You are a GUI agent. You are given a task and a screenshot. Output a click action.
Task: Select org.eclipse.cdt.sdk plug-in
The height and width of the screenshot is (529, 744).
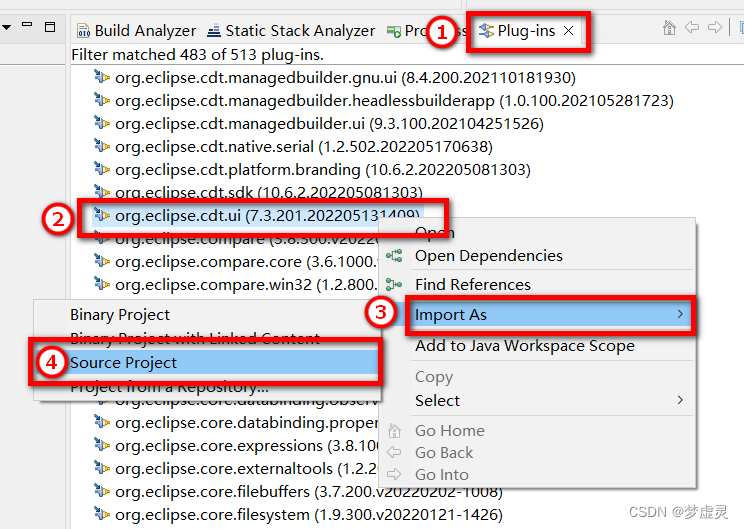258,193
